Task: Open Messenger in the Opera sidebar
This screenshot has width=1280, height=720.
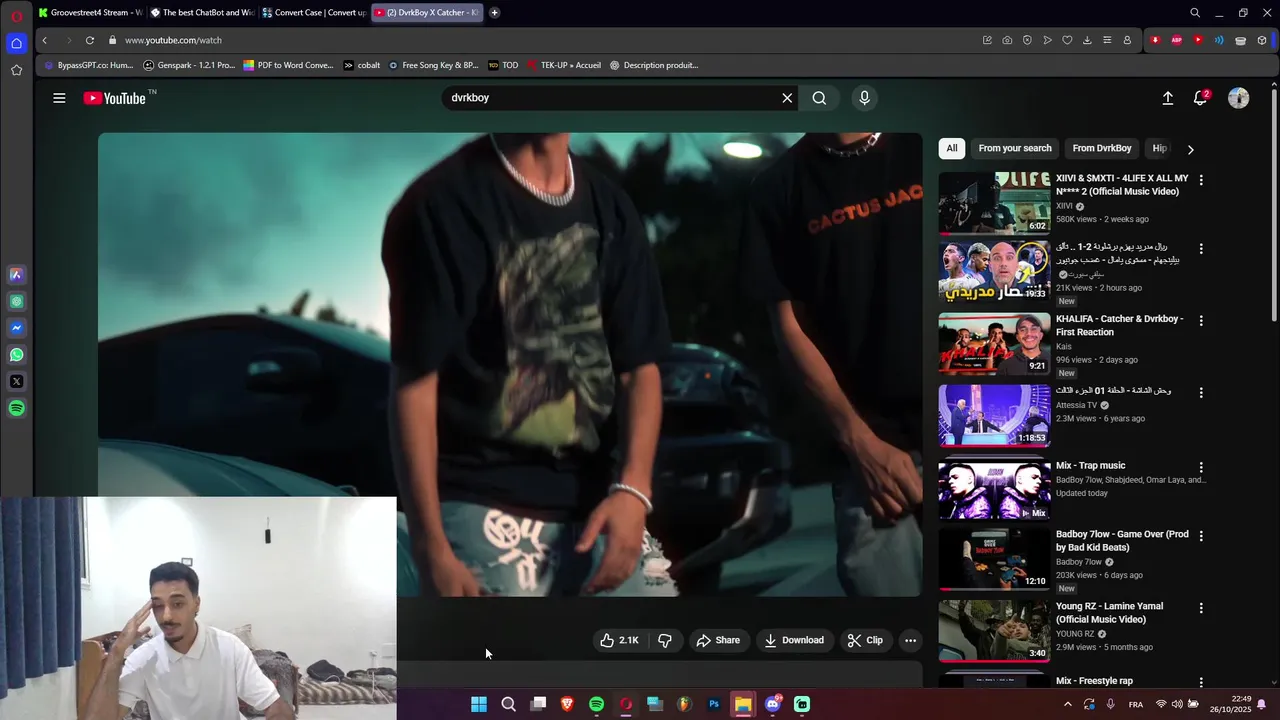Action: click(16, 328)
